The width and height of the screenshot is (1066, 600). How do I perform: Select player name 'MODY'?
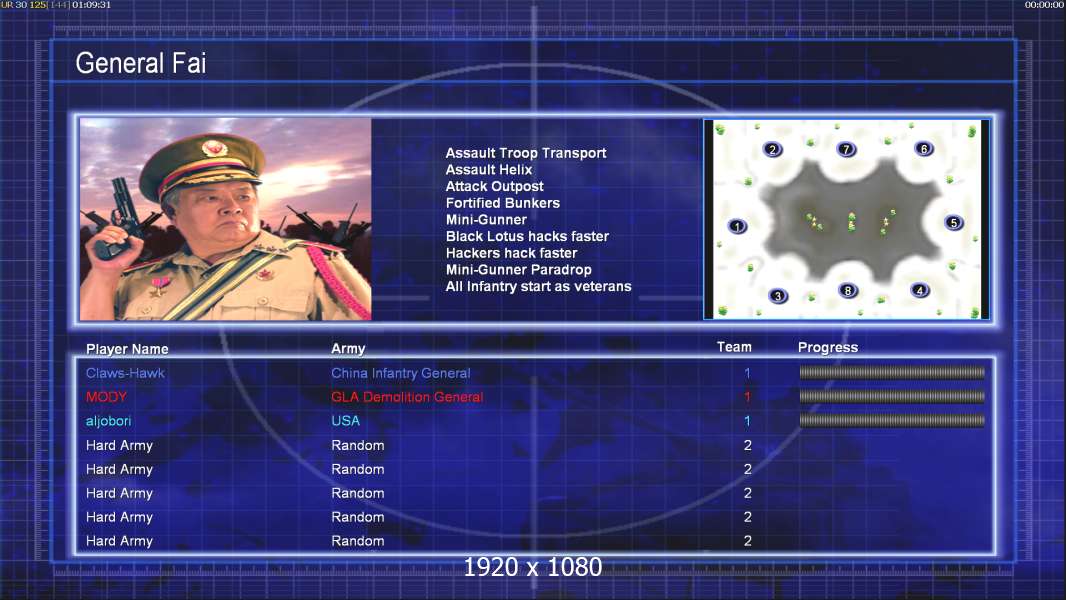pos(106,397)
